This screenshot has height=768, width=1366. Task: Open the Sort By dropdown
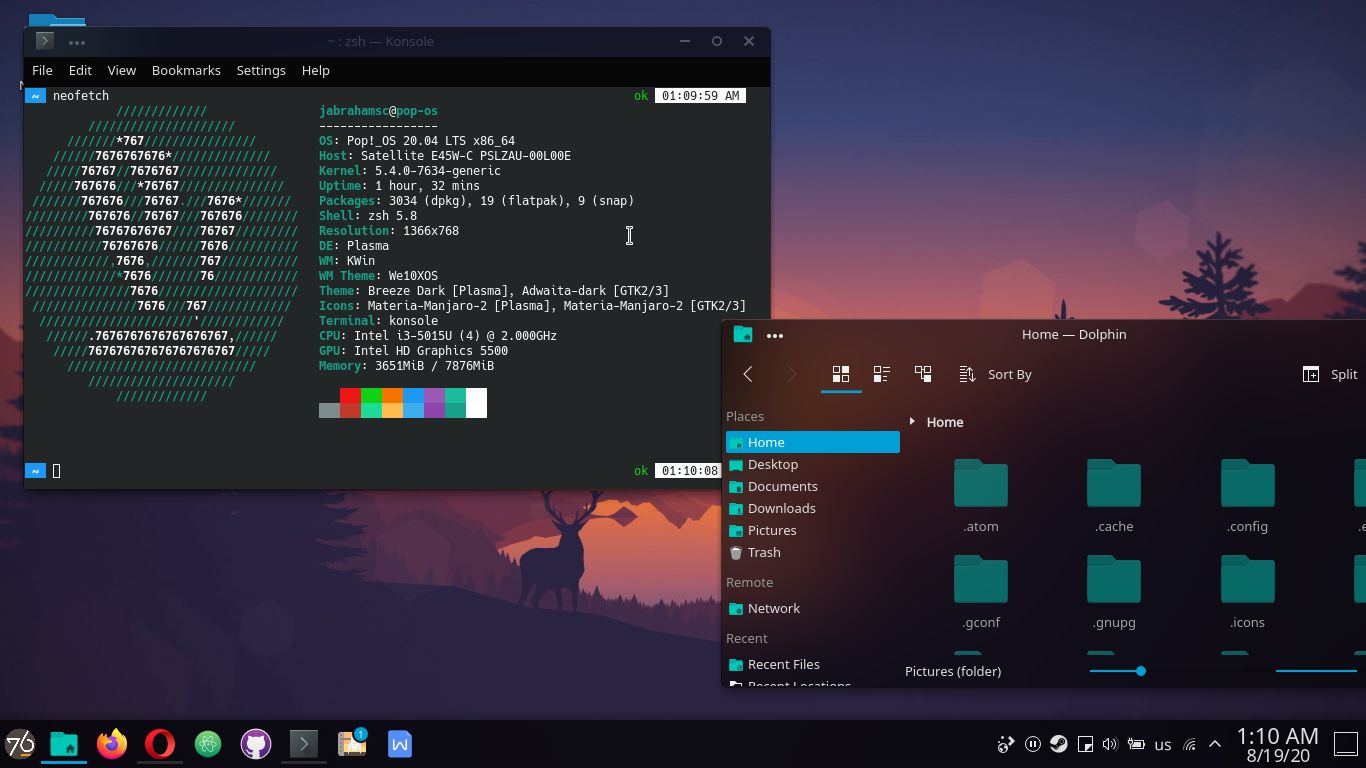tap(997, 374)
